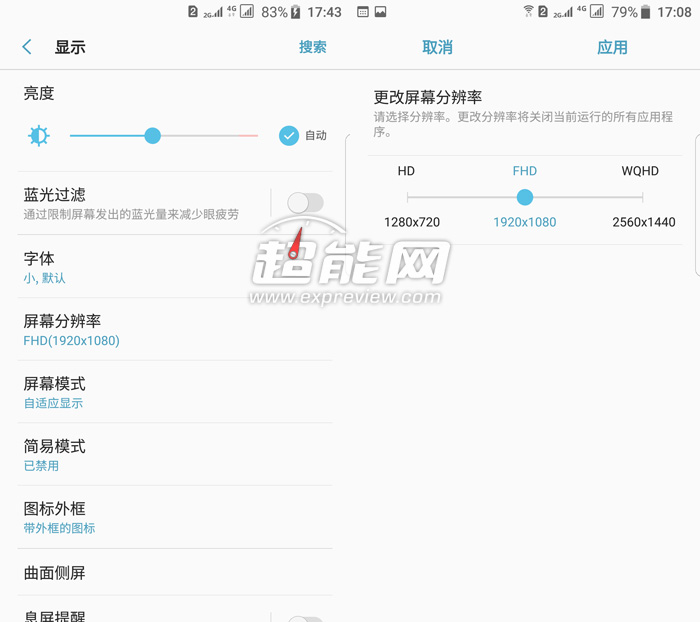Toggle the 息屏提醒 switch
700x622 pixels.
click(x=305, y=619)
